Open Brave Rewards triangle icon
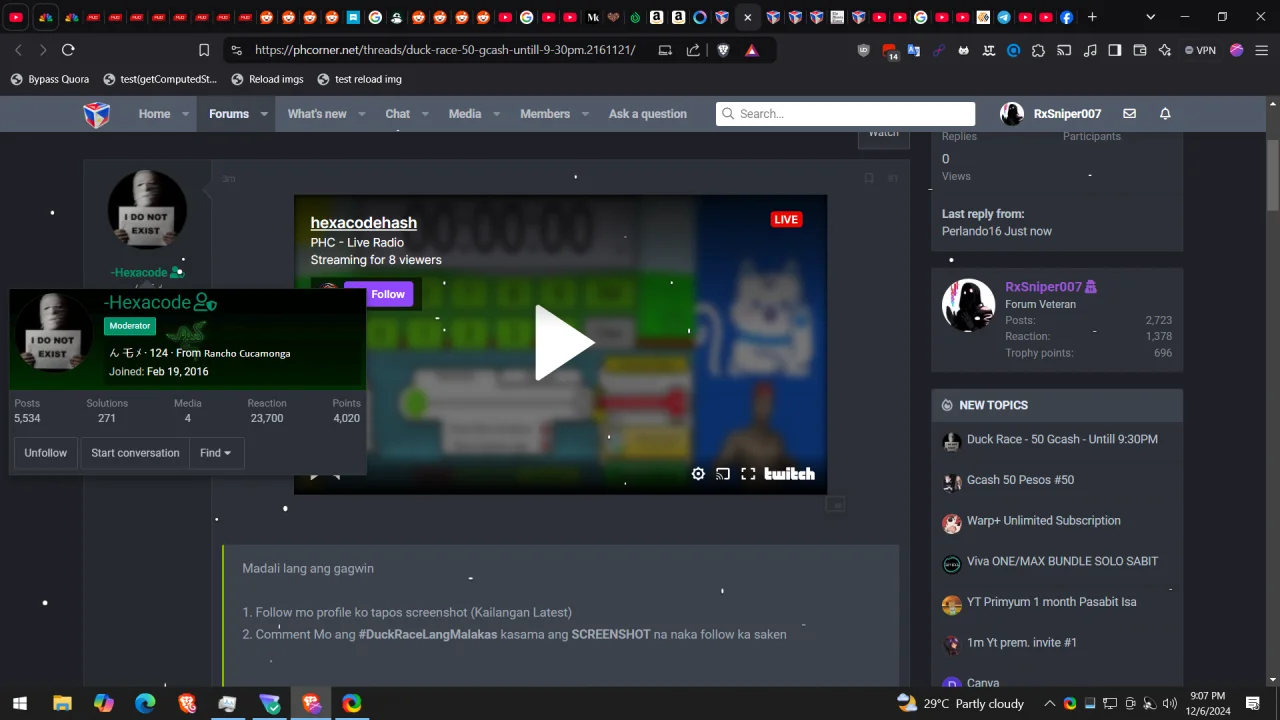 click(752, 50)
